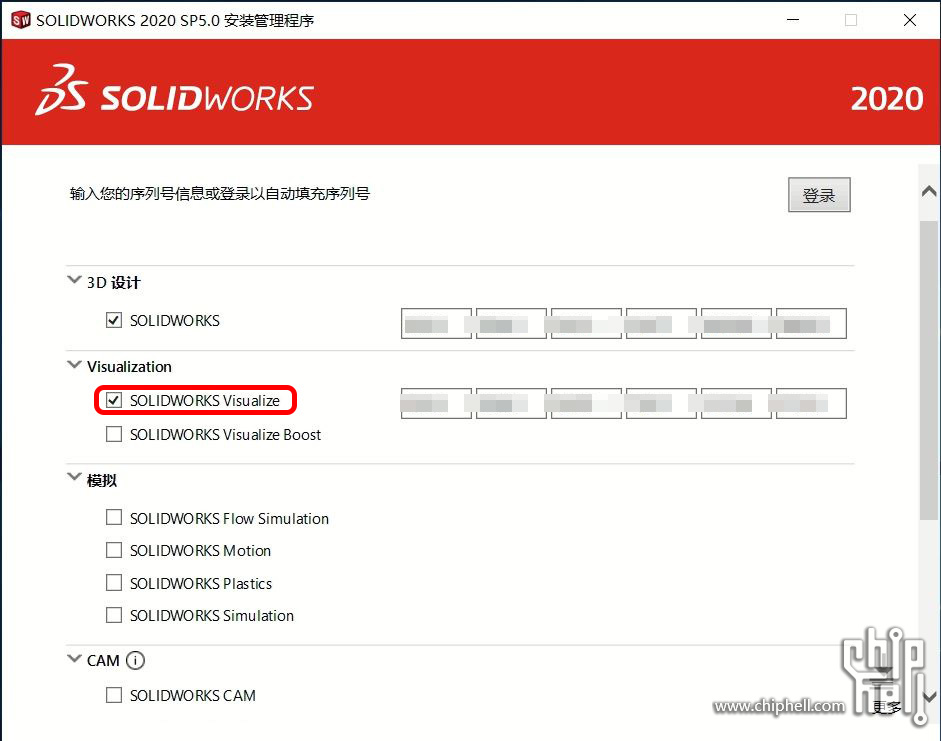Check the SOLIDWORKS Plastics option
Image resolution: width=941 pixels, height=741 pixels.
[114, 583]
